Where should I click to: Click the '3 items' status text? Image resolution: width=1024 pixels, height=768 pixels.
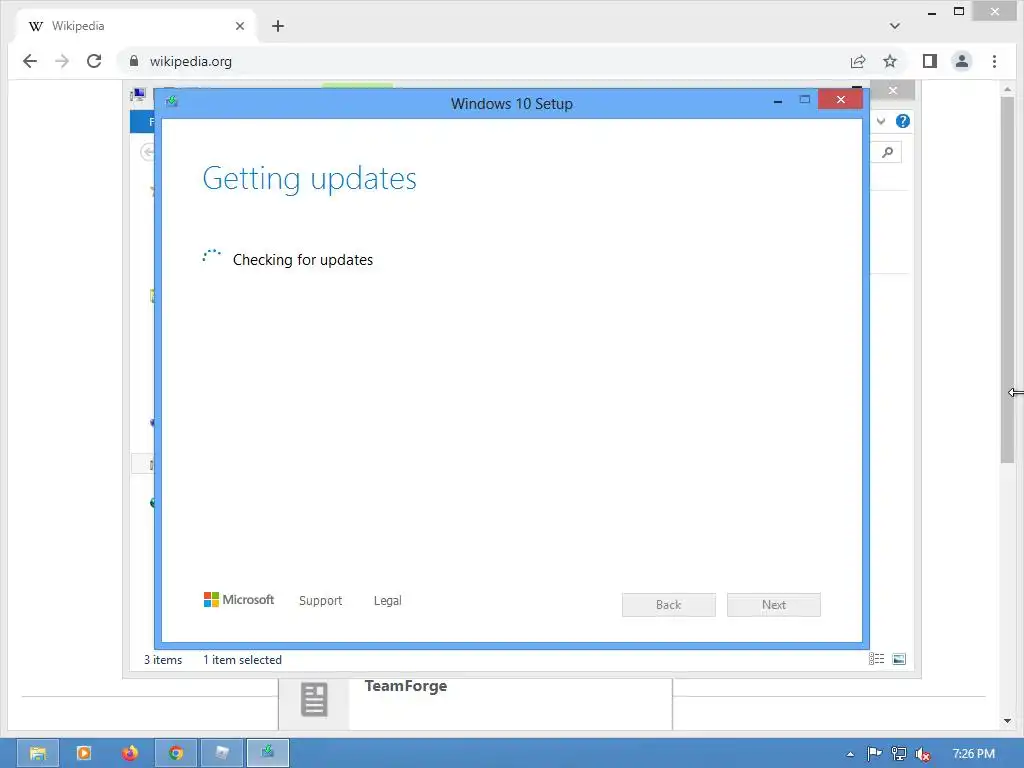tap(163, 660)
